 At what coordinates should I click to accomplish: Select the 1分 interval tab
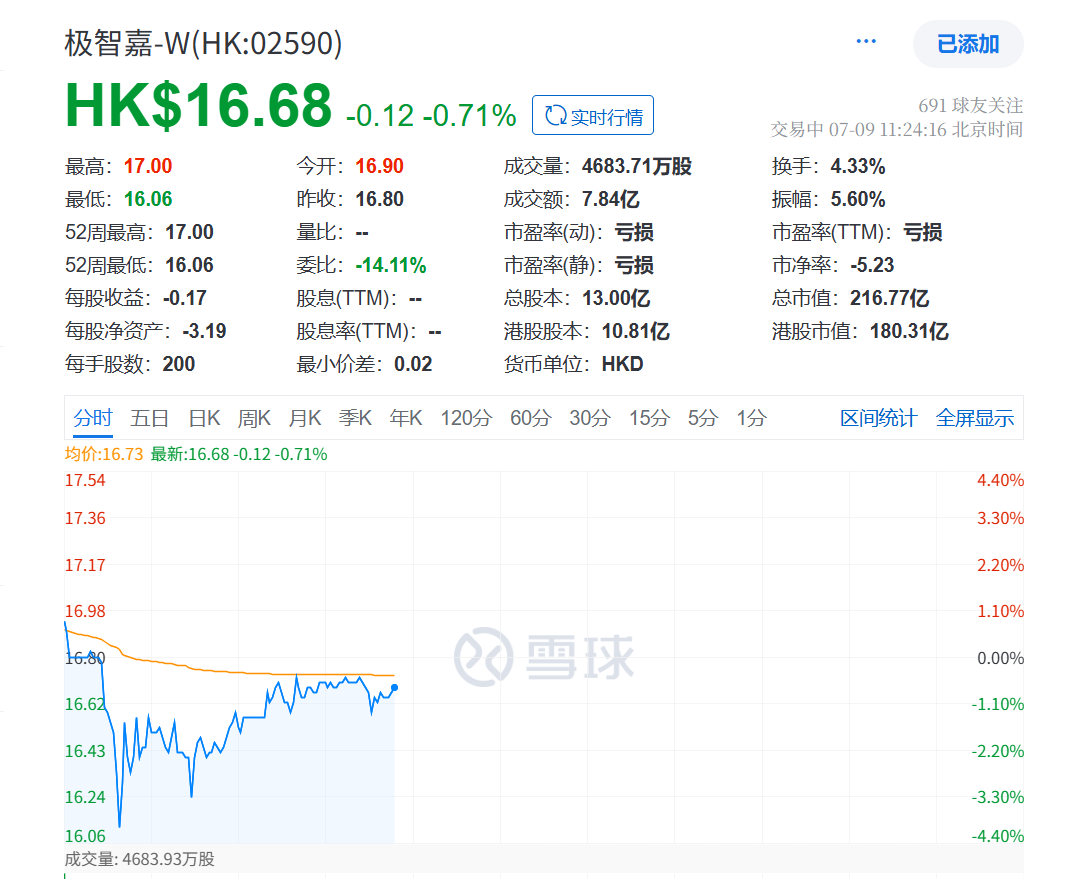(751, 418)
